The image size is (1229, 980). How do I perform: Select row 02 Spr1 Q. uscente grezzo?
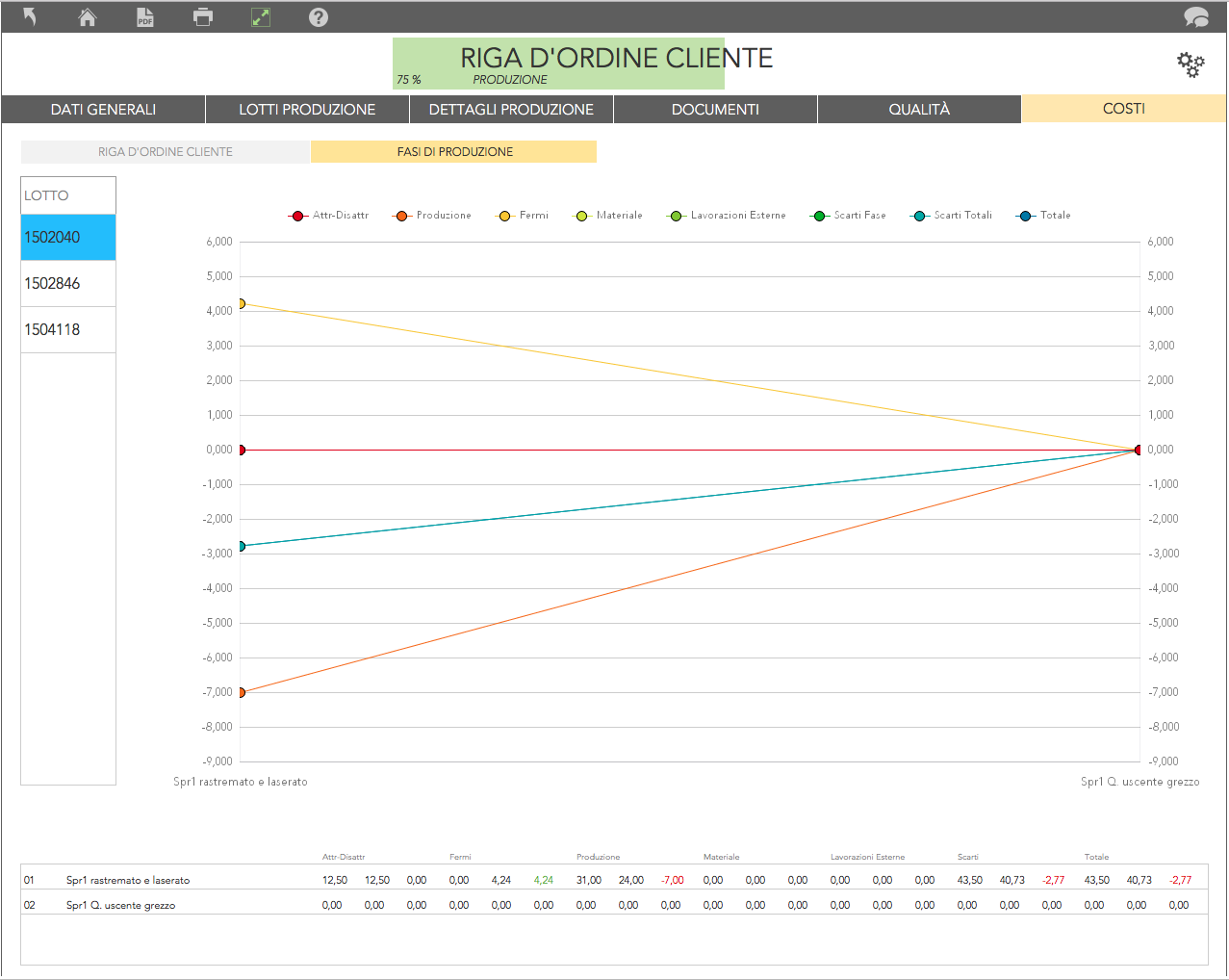tap(120, 905)
